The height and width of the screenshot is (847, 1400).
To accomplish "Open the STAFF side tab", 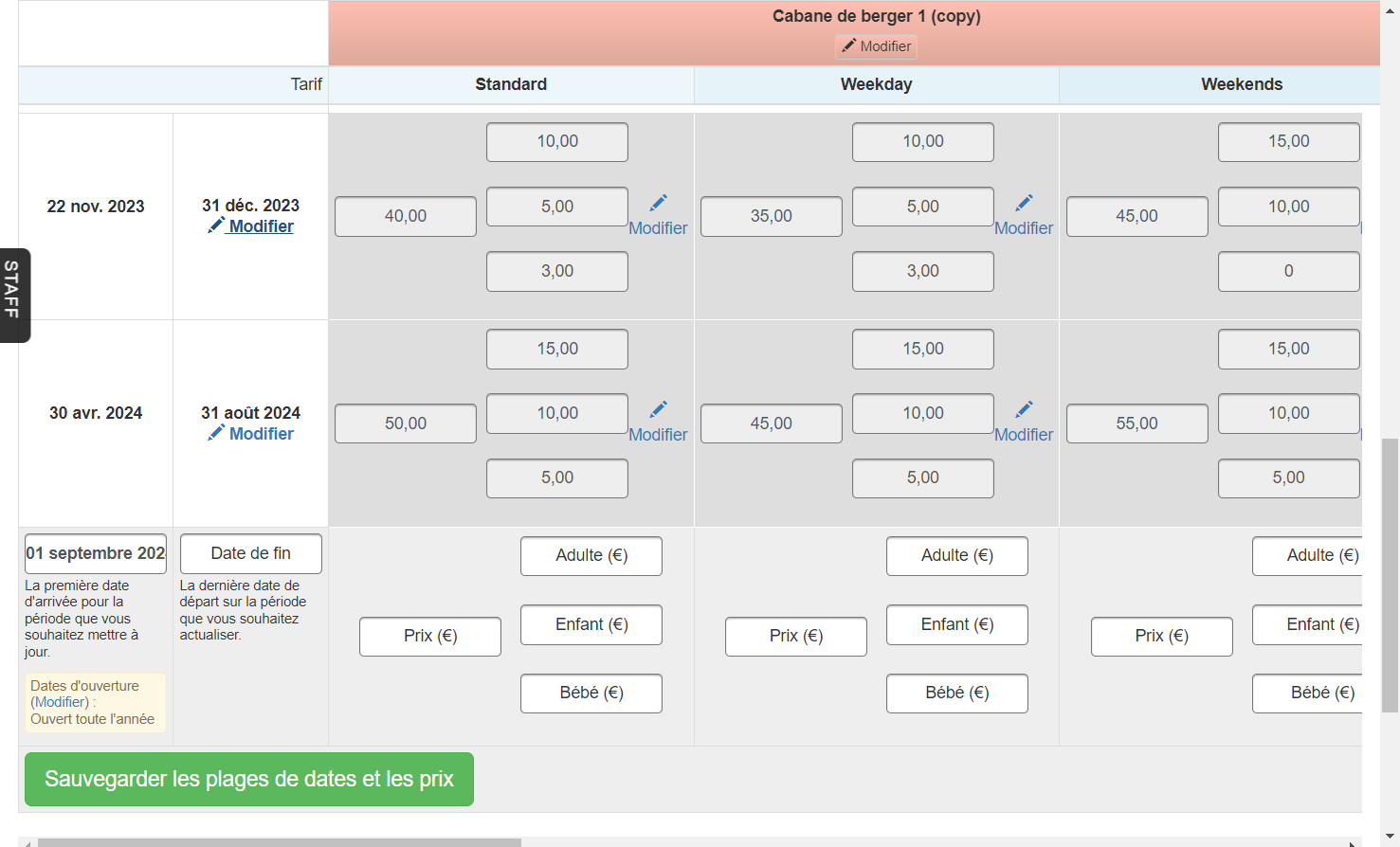I will pyautogui.click(x=13, y=295).
